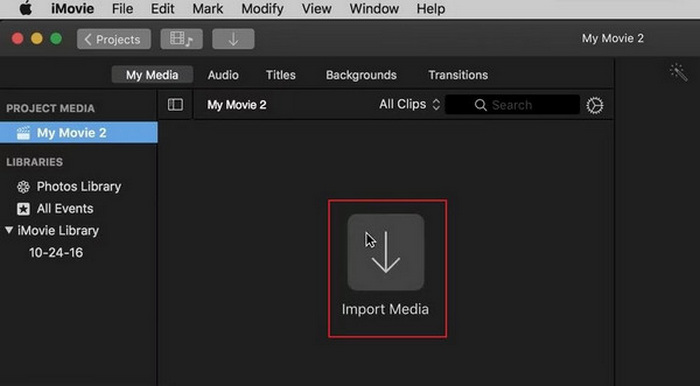Image resolution: width=700 pixels, height=386 pixels.
Task: Click the My Movie 2 window title
Action: click(x=612, y=38)
